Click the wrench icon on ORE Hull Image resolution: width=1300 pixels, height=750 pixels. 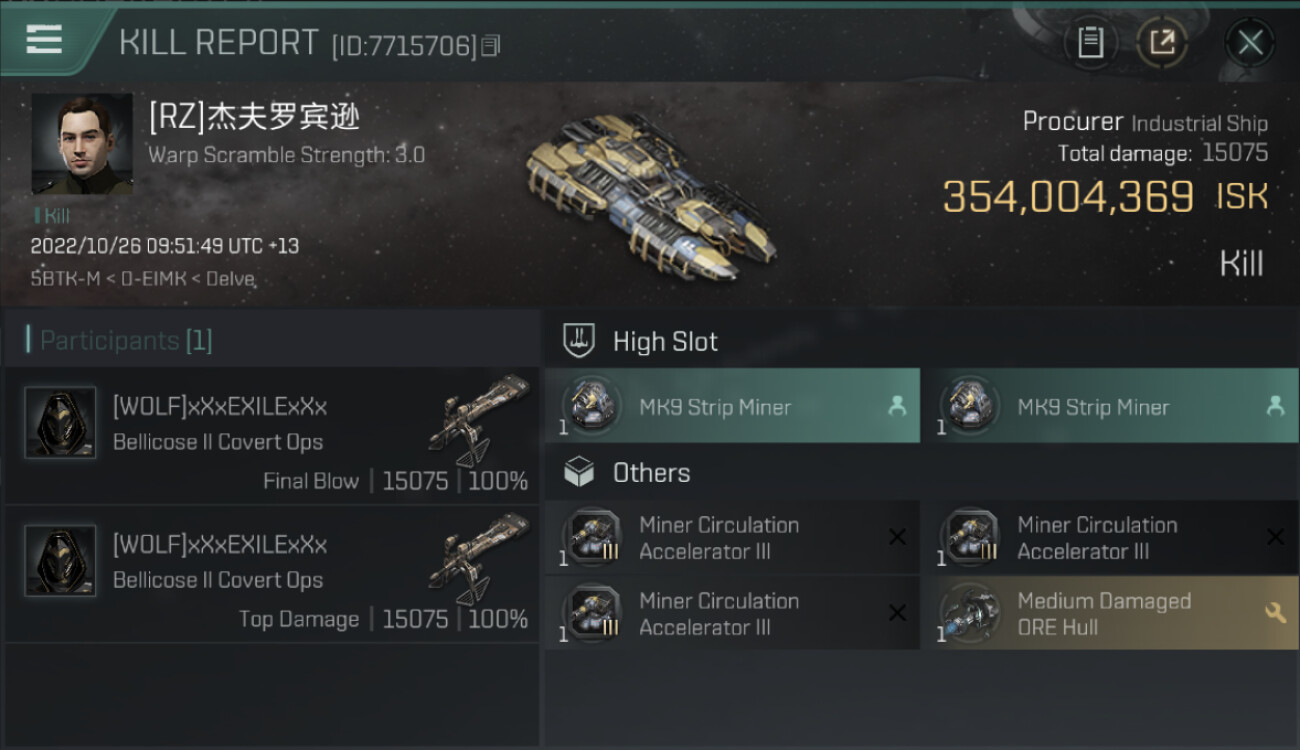tap(1275, 613)
